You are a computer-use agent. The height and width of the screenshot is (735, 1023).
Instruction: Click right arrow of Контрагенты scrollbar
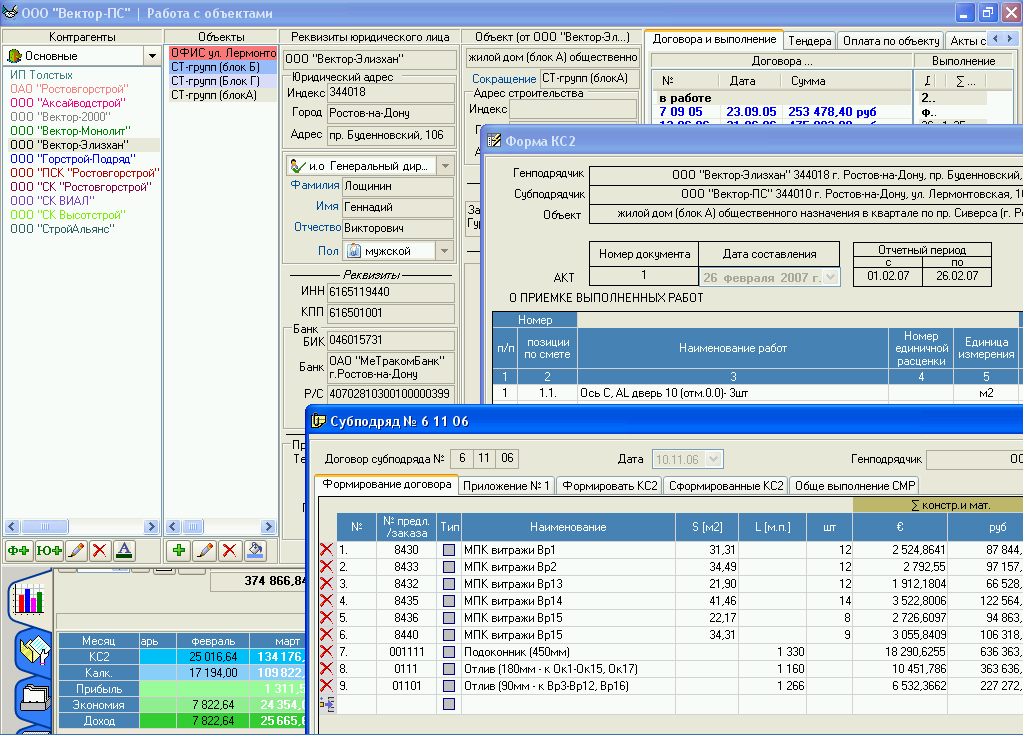151,526
